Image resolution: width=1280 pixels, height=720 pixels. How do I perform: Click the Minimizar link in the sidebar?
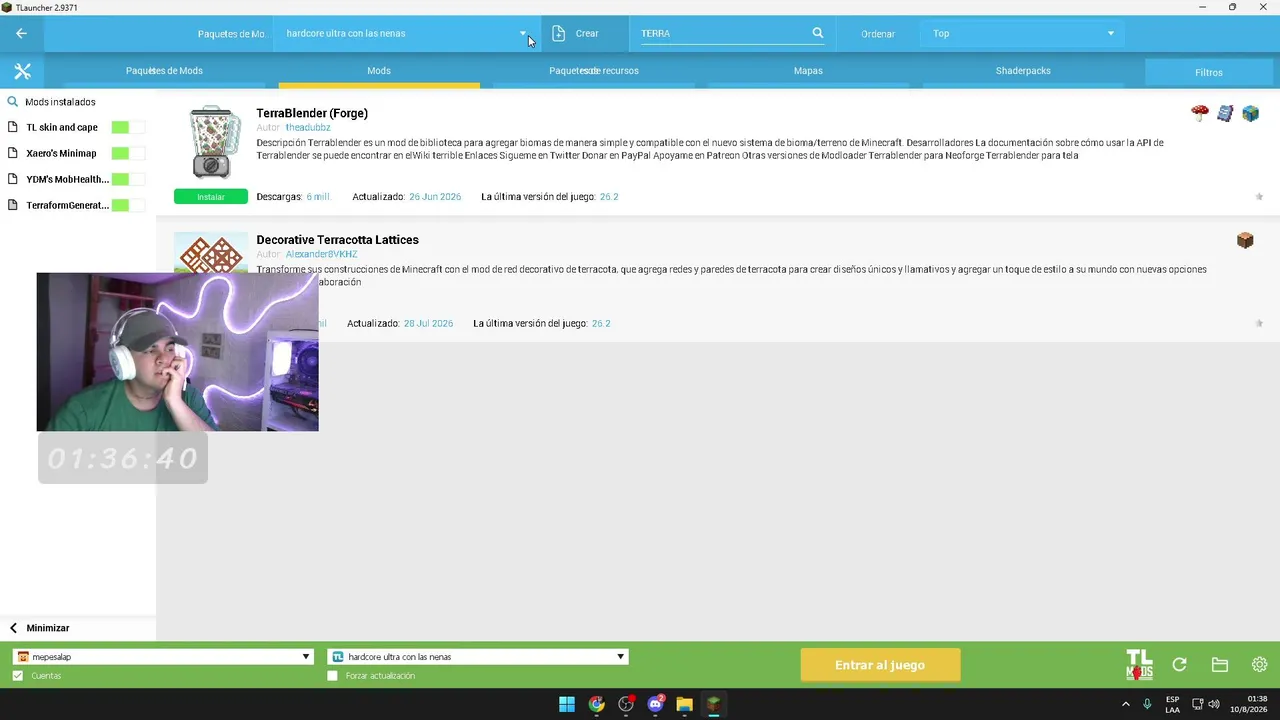48,628
